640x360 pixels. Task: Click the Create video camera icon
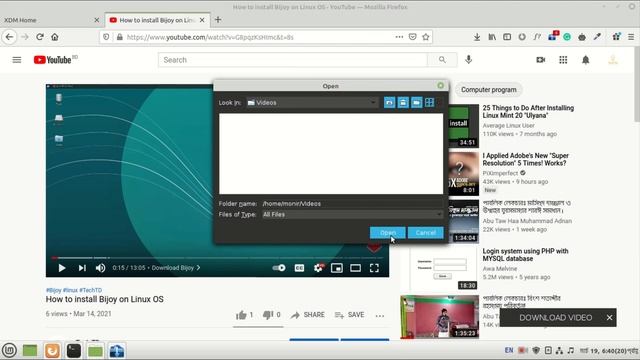540,60
